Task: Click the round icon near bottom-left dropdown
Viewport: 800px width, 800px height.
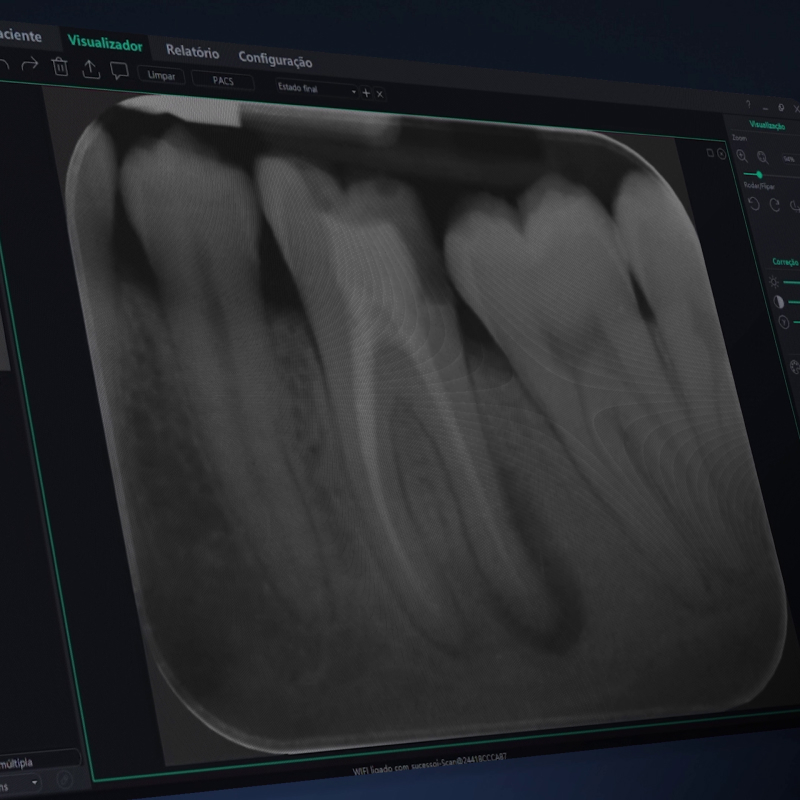Action: [x=64, y=780]
